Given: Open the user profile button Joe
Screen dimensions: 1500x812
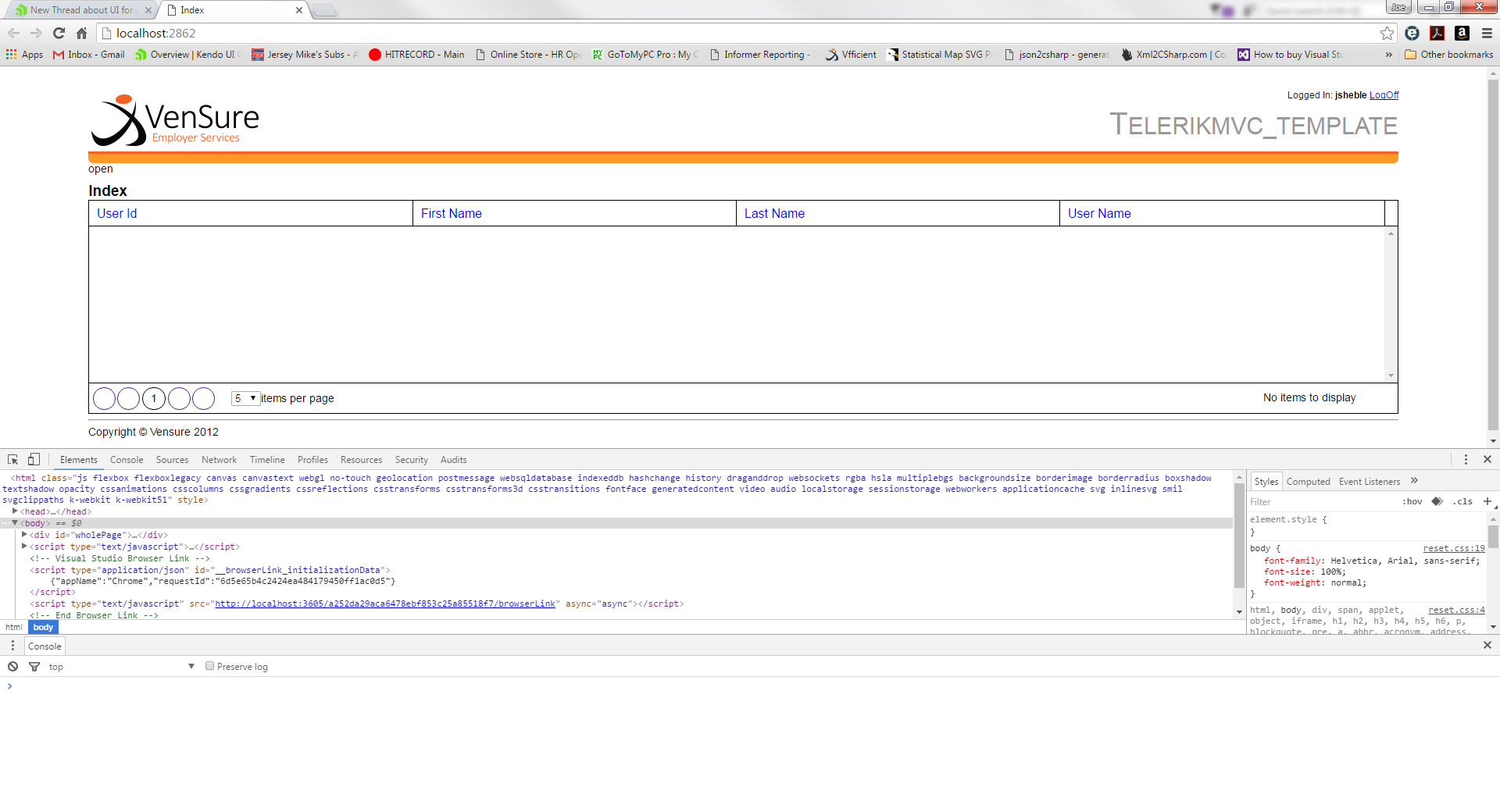Looking at the screenshot, I should pyautogui.click(x=1398, y=7).
